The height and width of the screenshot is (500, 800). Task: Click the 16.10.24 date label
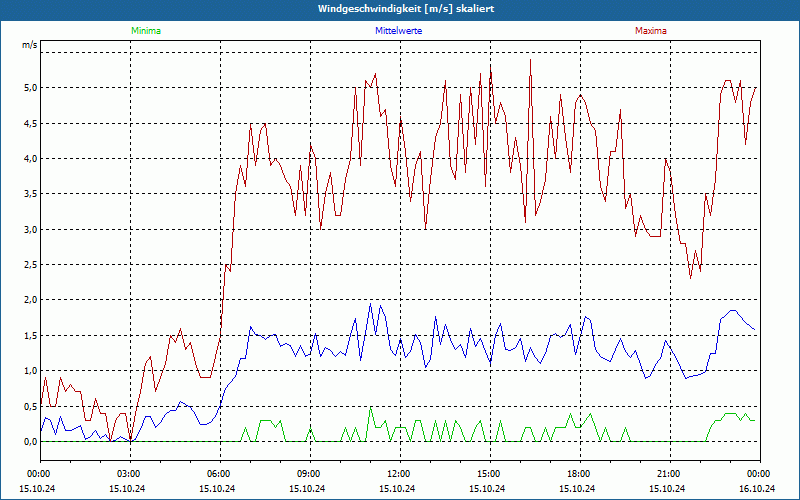click(757, 488)
